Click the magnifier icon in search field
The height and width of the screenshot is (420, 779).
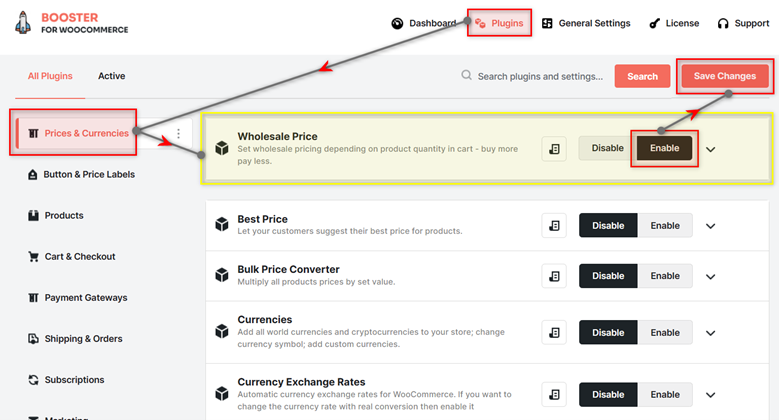[x=466, y=76]
